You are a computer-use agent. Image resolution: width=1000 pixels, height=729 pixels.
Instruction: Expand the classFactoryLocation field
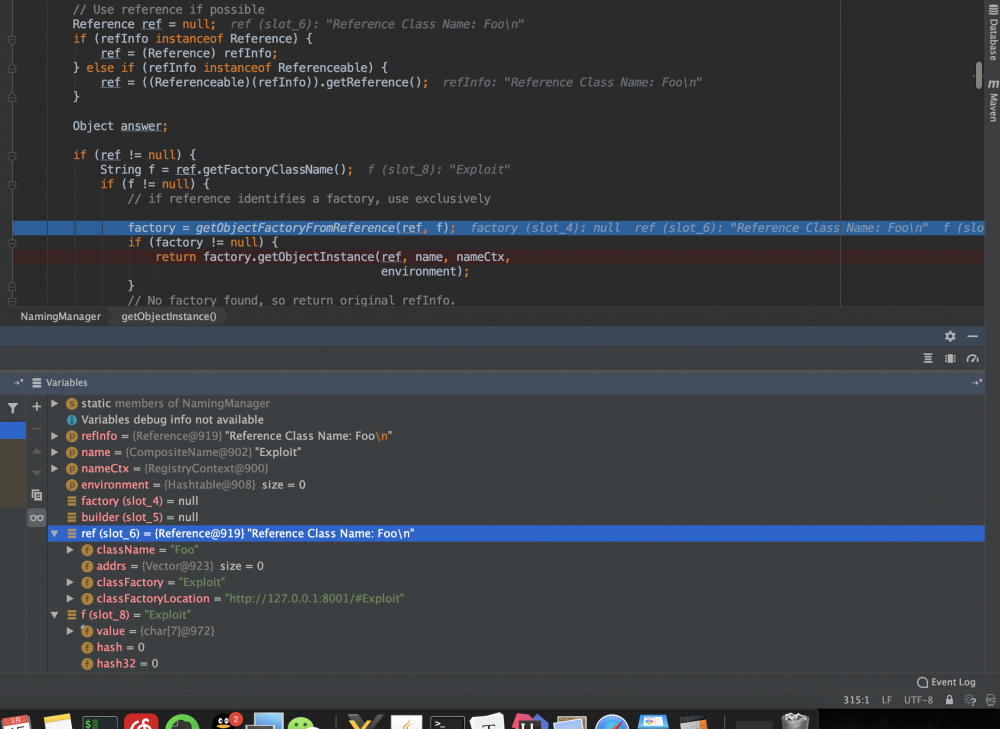click(x=70, y=598)
